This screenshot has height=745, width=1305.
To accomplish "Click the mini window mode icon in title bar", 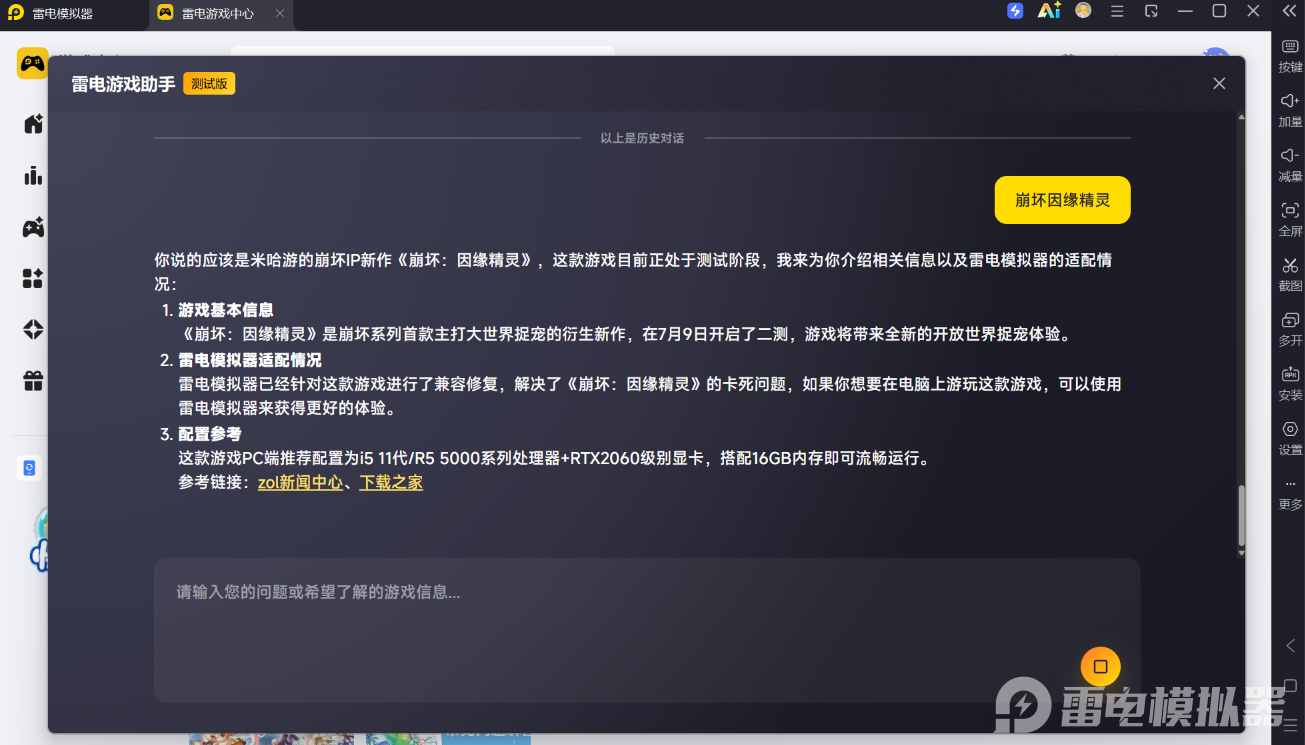I will [x=1151, y=11].
